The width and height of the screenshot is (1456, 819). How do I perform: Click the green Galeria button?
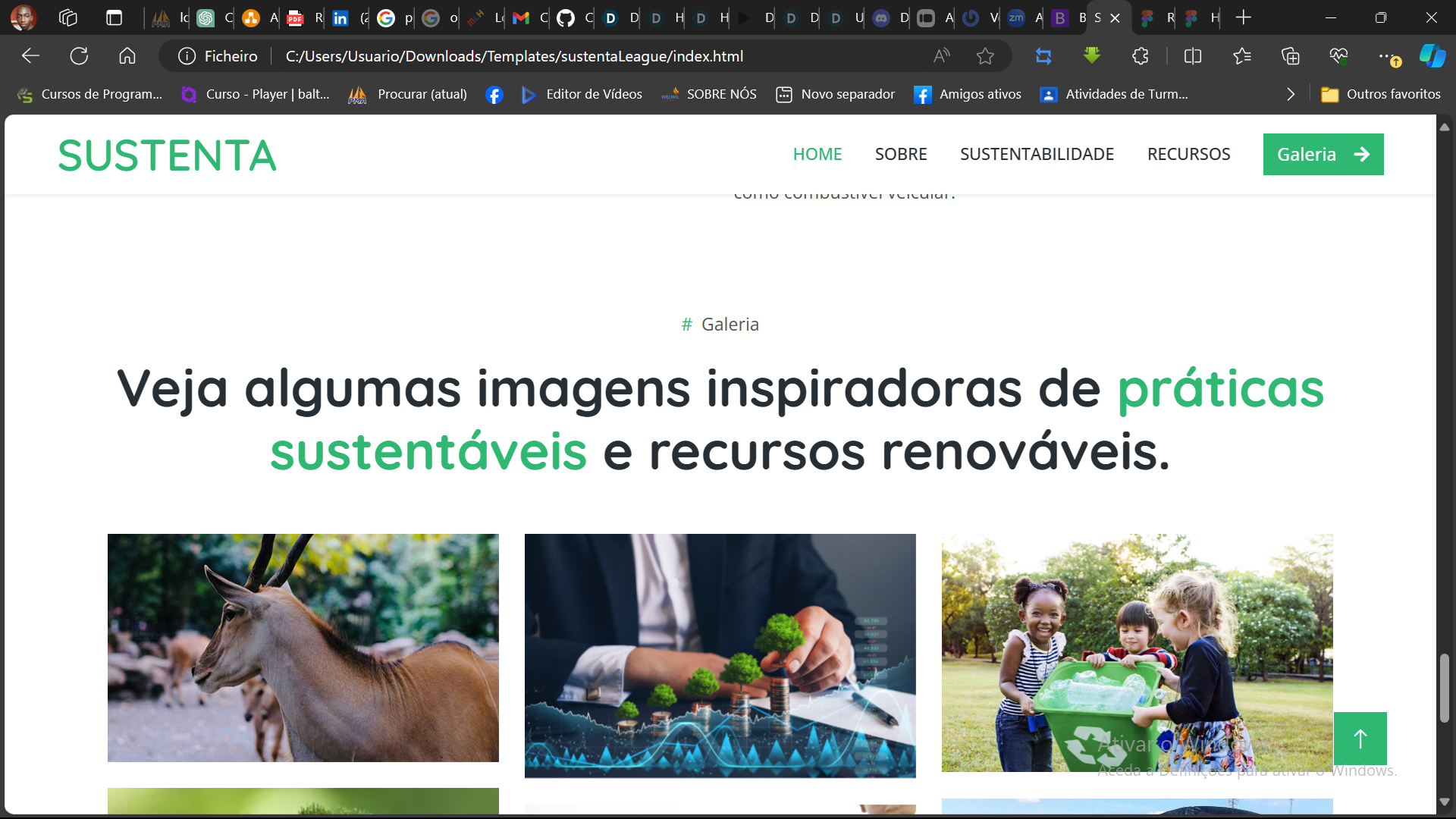coord(1323,154)
